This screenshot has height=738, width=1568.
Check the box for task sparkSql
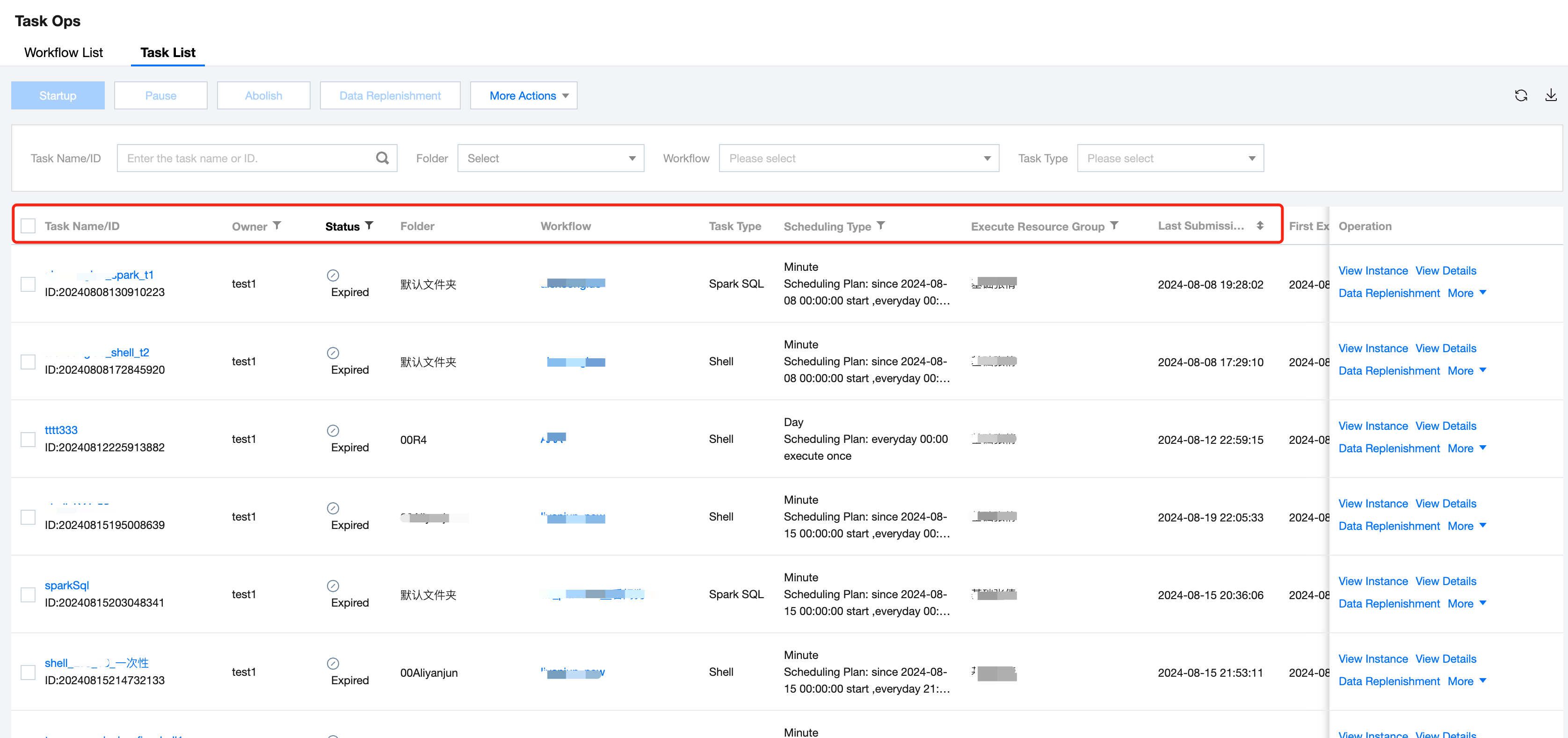28,594
